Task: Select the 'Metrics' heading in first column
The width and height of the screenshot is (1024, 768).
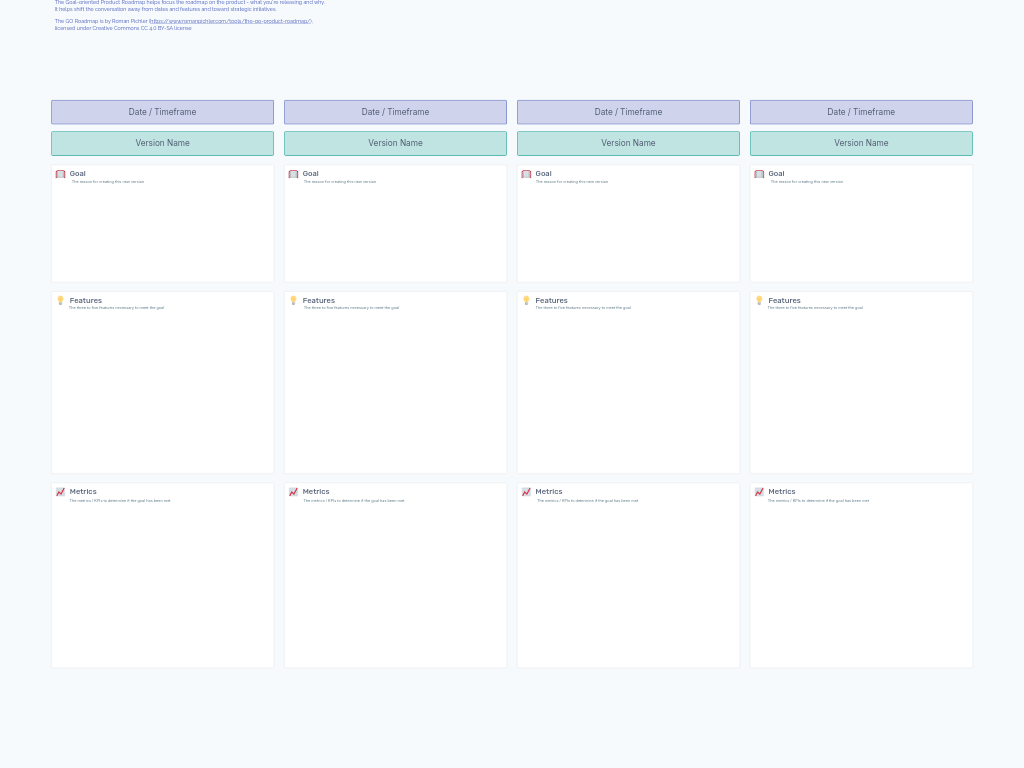Action: (x=83, y=492)
